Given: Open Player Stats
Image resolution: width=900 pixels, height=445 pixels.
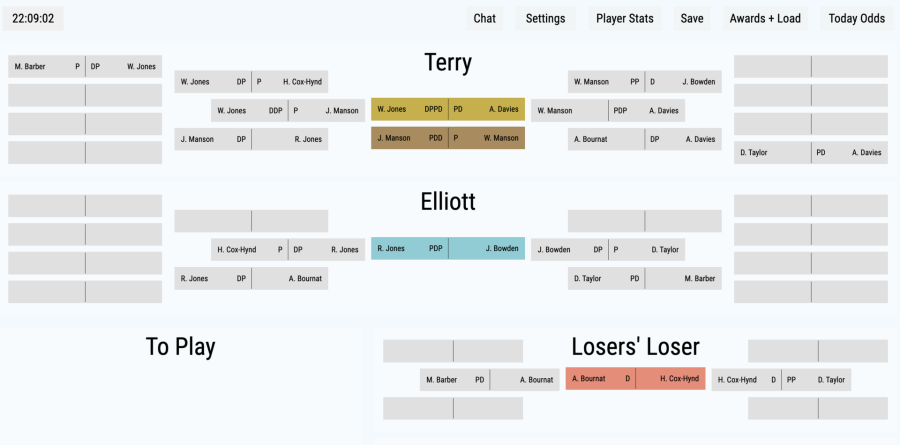Looking at the screenshot, I should 624,18.
